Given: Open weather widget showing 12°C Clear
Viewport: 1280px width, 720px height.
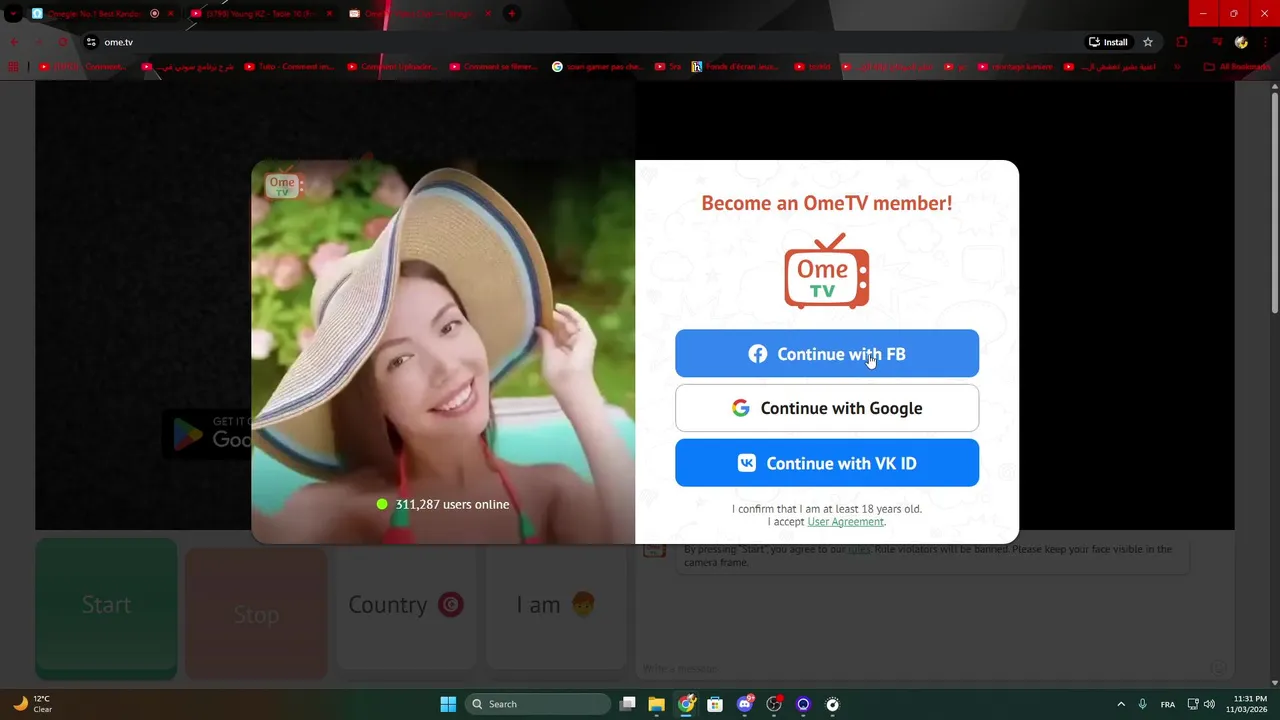Looking at the screenshot, I should click(x=32, y=704).
